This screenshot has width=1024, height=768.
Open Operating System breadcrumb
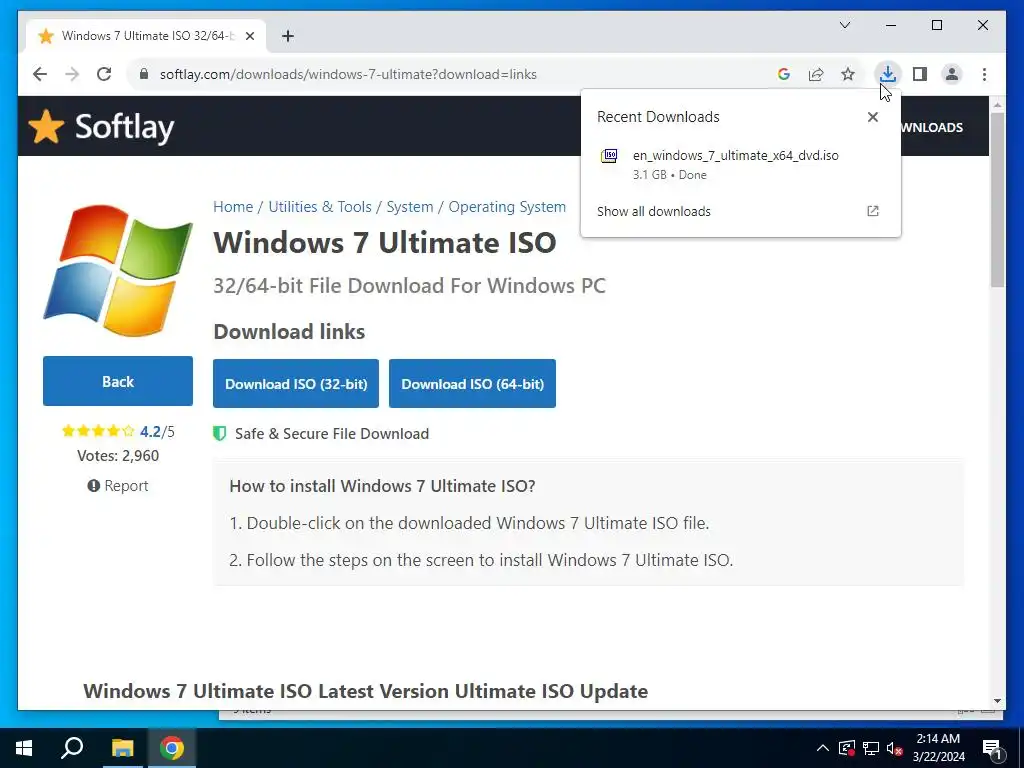[x=507, y=206]
